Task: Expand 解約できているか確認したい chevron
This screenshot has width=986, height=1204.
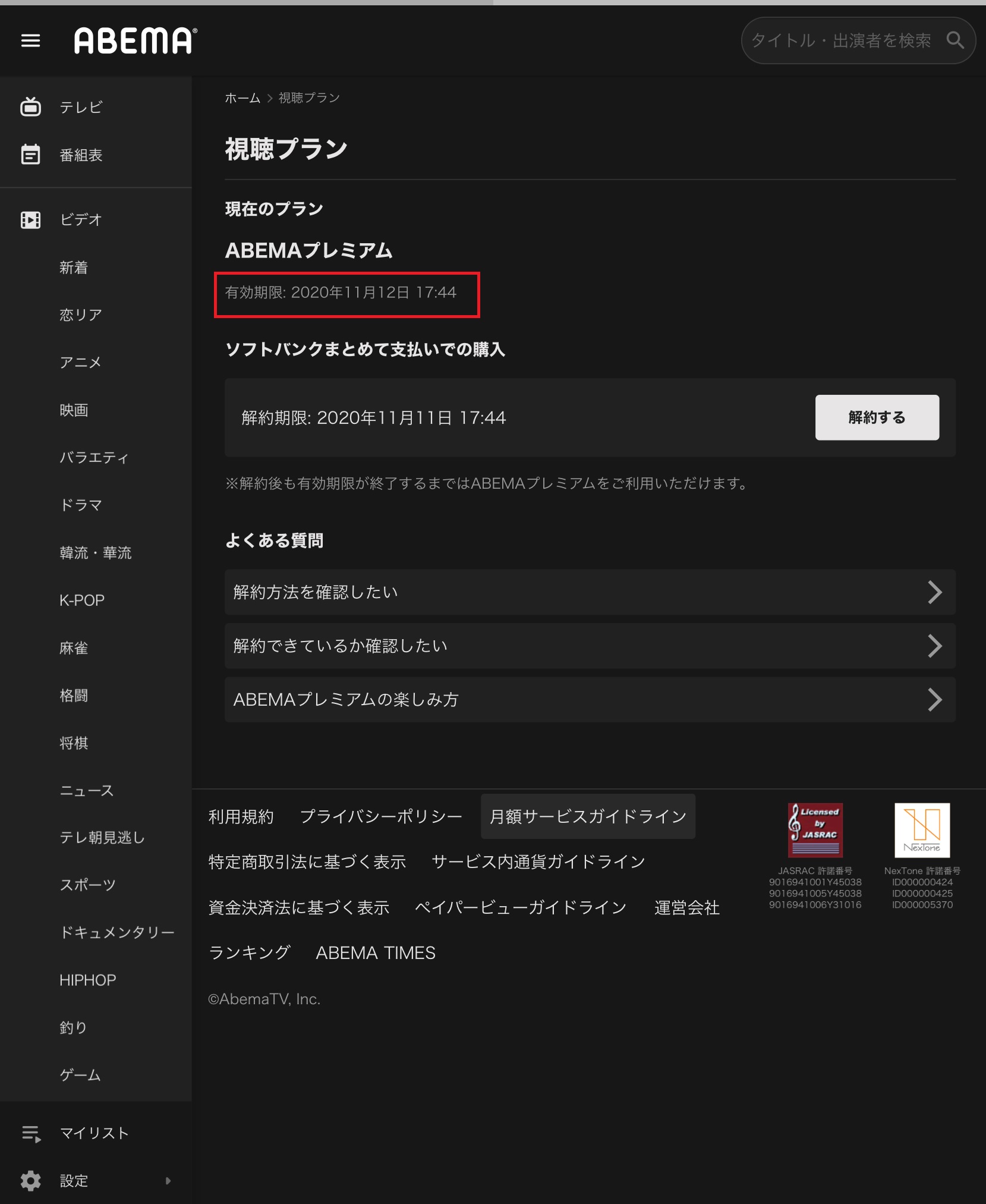Action: coord(935,646)
